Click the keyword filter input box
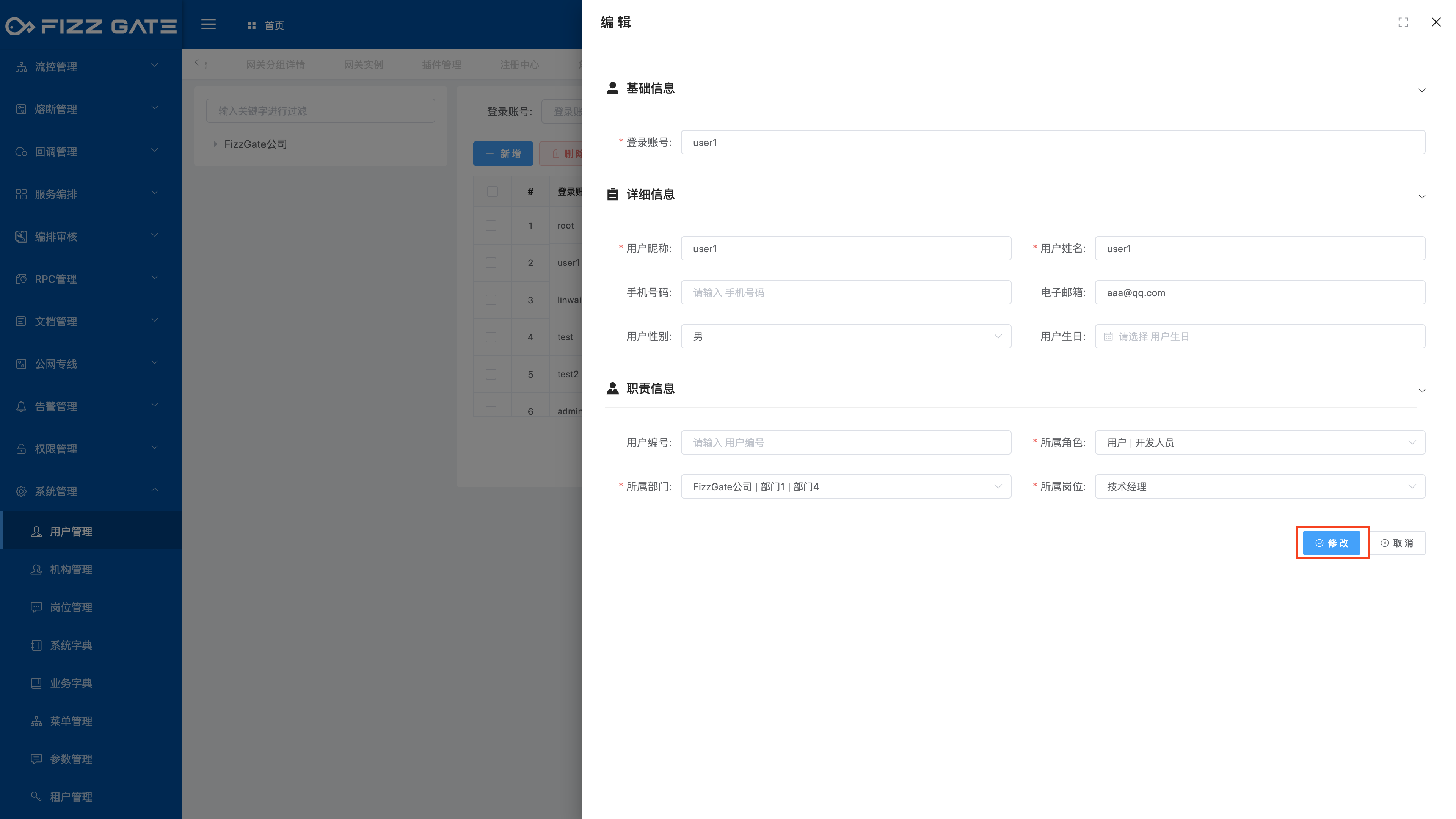This screenshot has width=1456, height=819. click(x=320, y=111)
